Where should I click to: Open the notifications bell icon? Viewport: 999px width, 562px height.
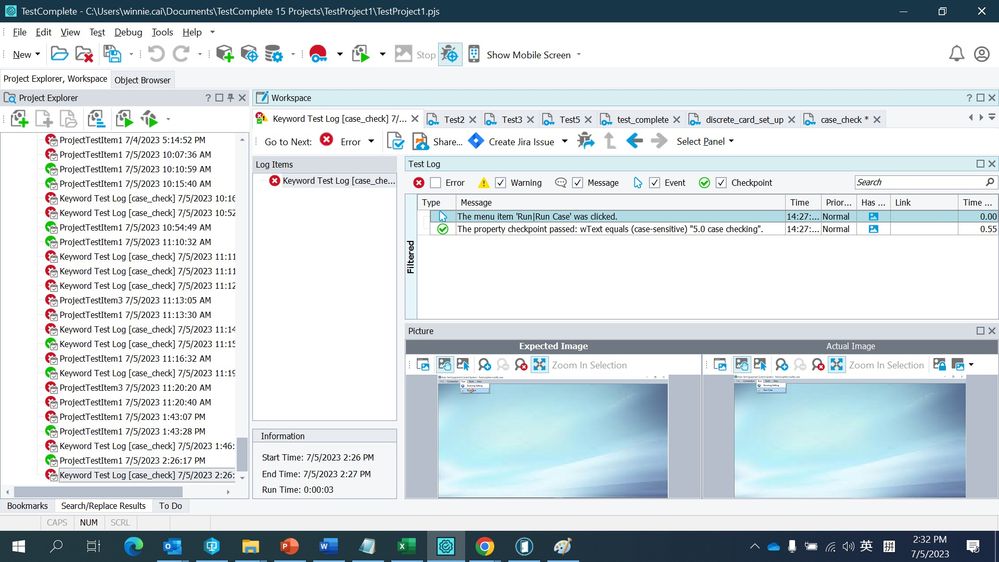point(956,54)
